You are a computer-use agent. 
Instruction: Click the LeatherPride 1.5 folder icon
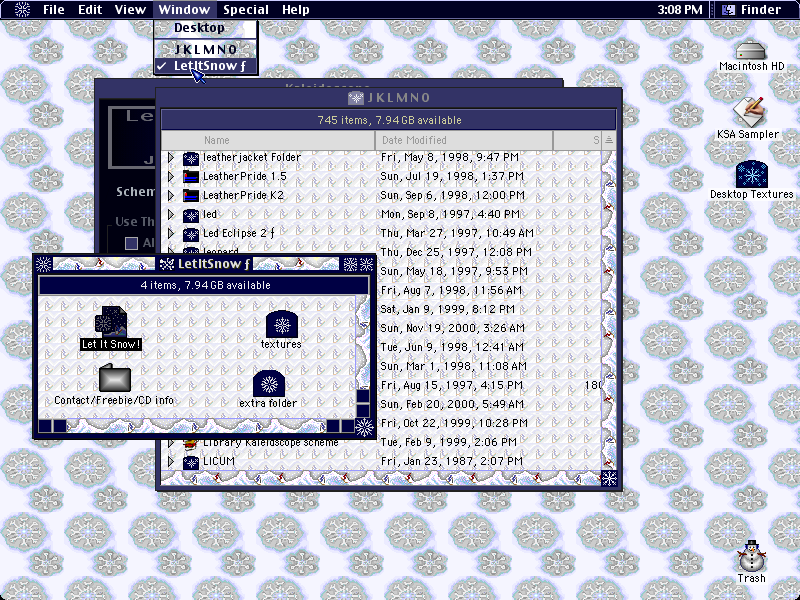pyautogui.click(x=191, y=177)
